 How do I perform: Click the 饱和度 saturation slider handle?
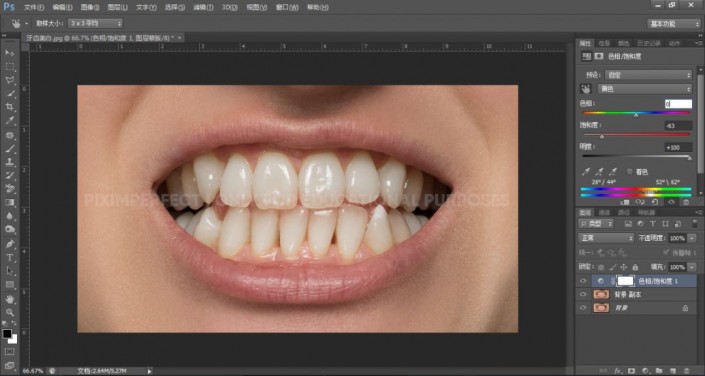(602, 136)
